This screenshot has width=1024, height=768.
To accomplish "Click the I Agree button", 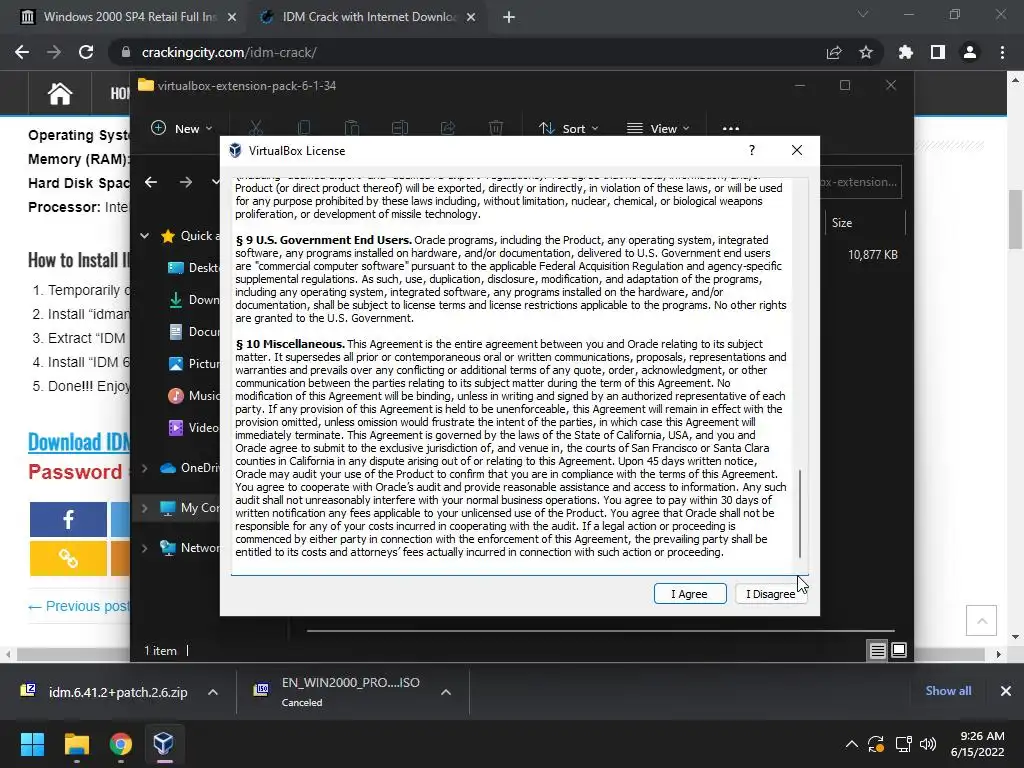I will tap(690, 594).
